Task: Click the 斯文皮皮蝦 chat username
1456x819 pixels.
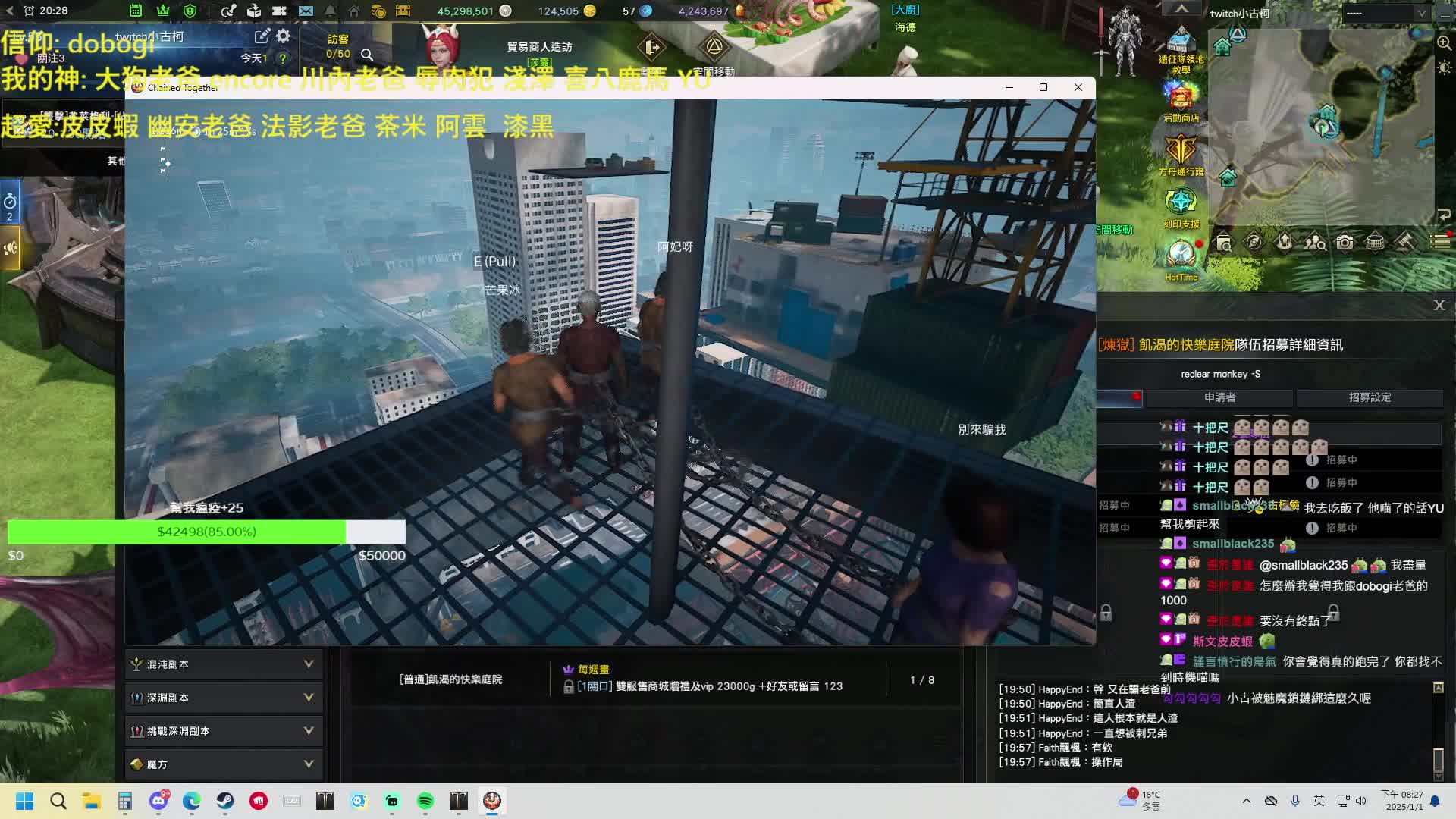Action: [x=1222, y=642]
